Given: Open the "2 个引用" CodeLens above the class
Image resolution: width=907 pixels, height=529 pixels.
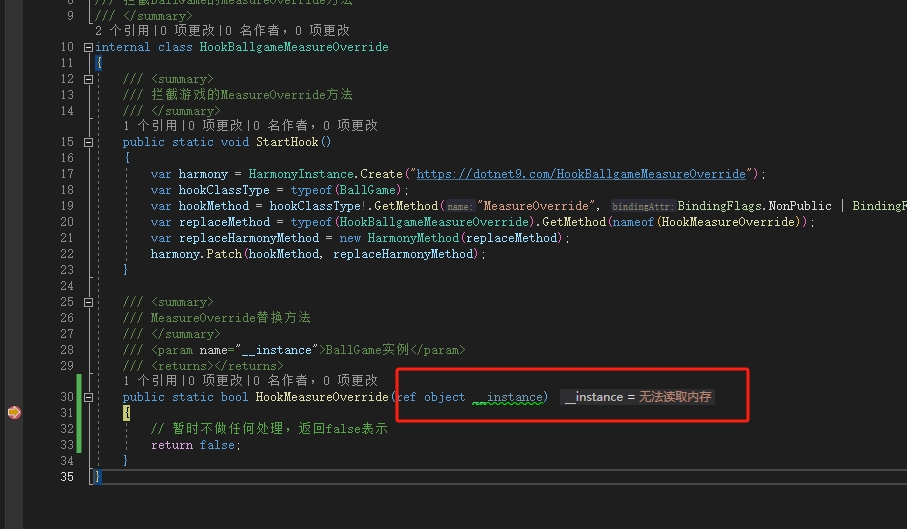Looking at the screenshot, I should [x=122, y=30].
